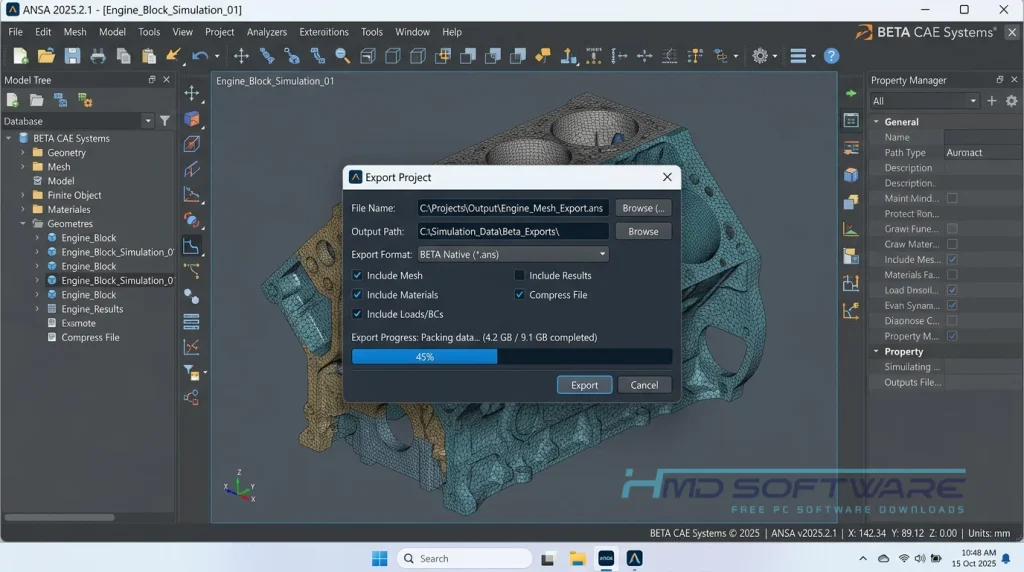
Task: Click the stacked lines icon in left strip
Action: [x=191, y=321]
